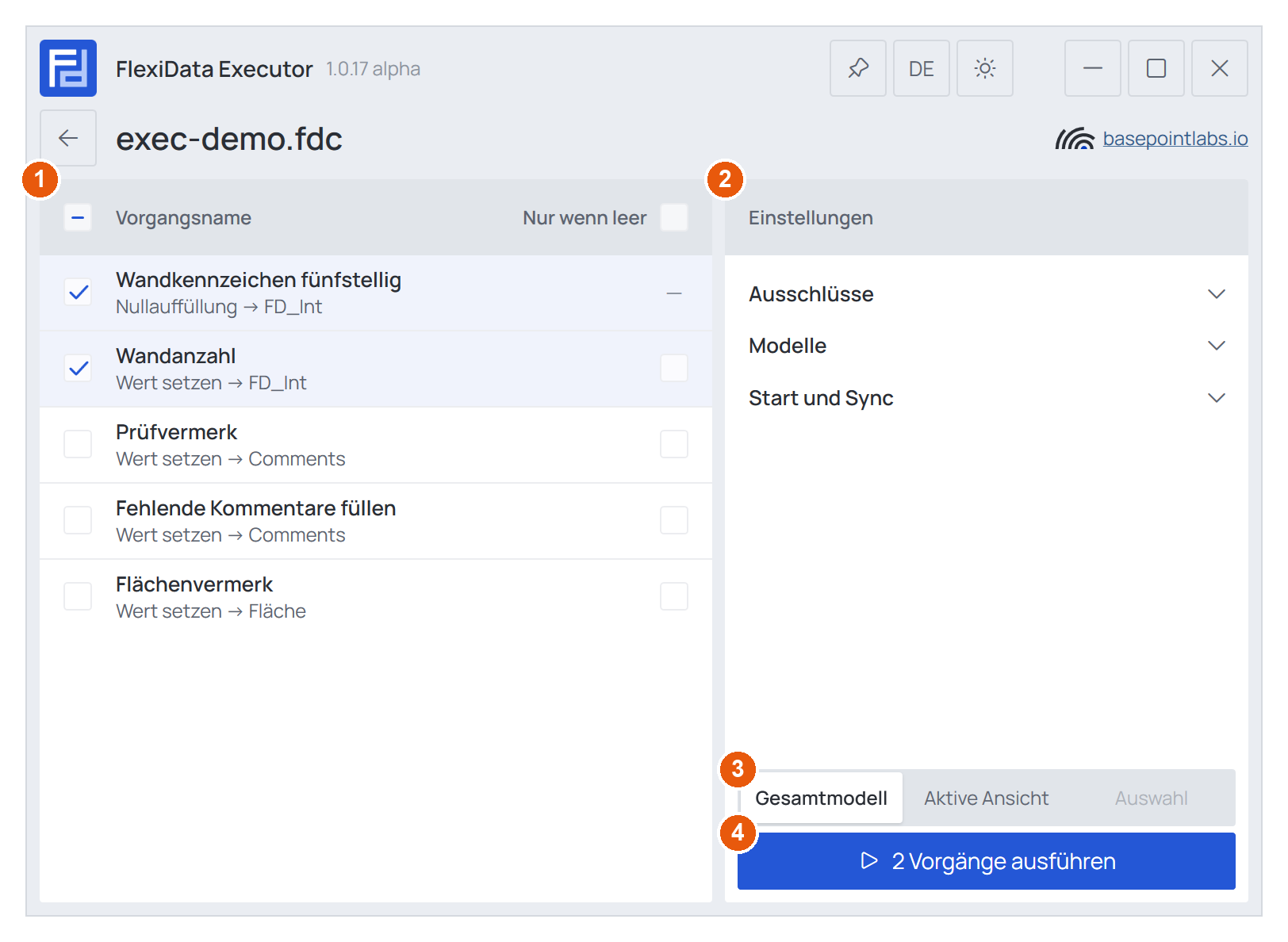Click the FlexiData Executor logo icon
This screenshot has height=942, width=1288.
tap(68, 68)
